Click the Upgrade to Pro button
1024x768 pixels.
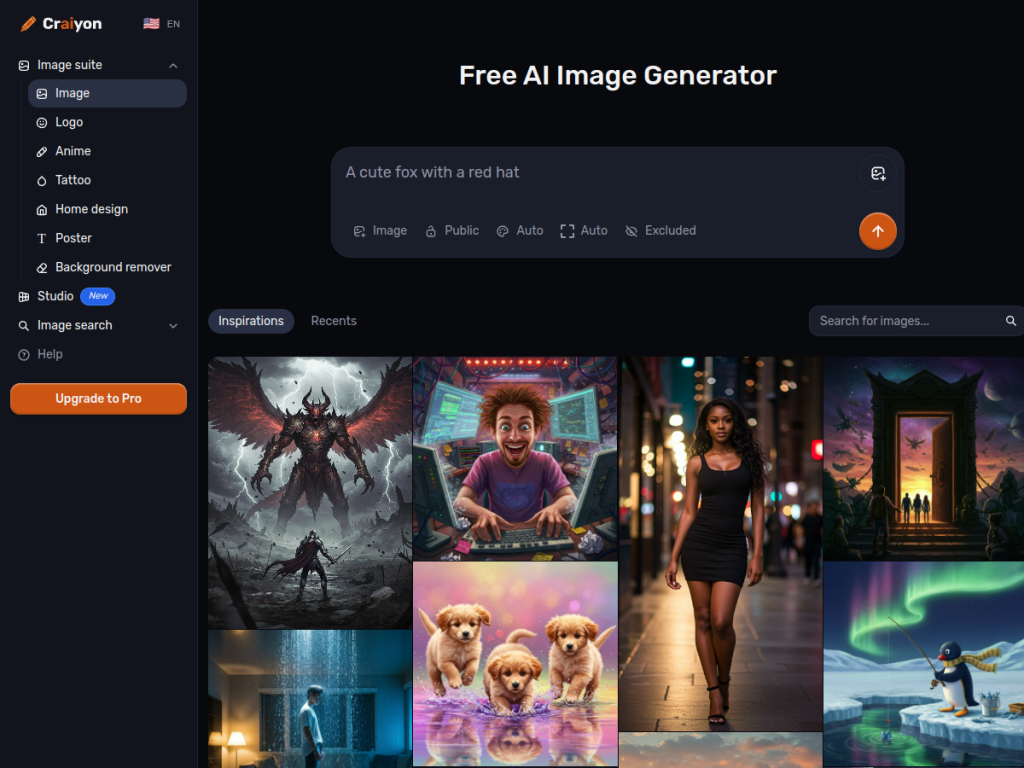pyautogui.click(x=98, y=399)
